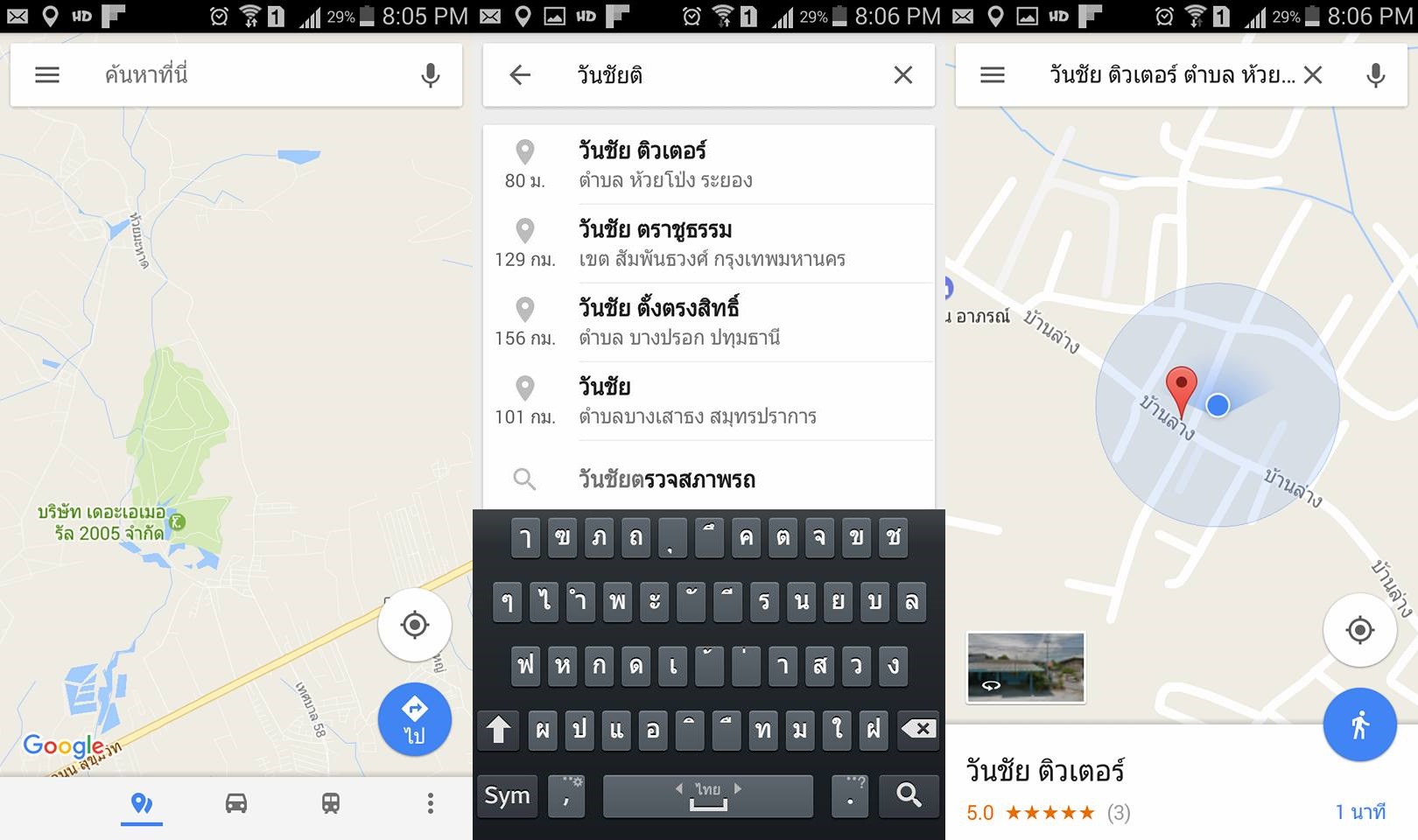Choose วันชัย ตราชูธรรม suggestion
This screenshot has height=840, width=1418.
point(709,243)
